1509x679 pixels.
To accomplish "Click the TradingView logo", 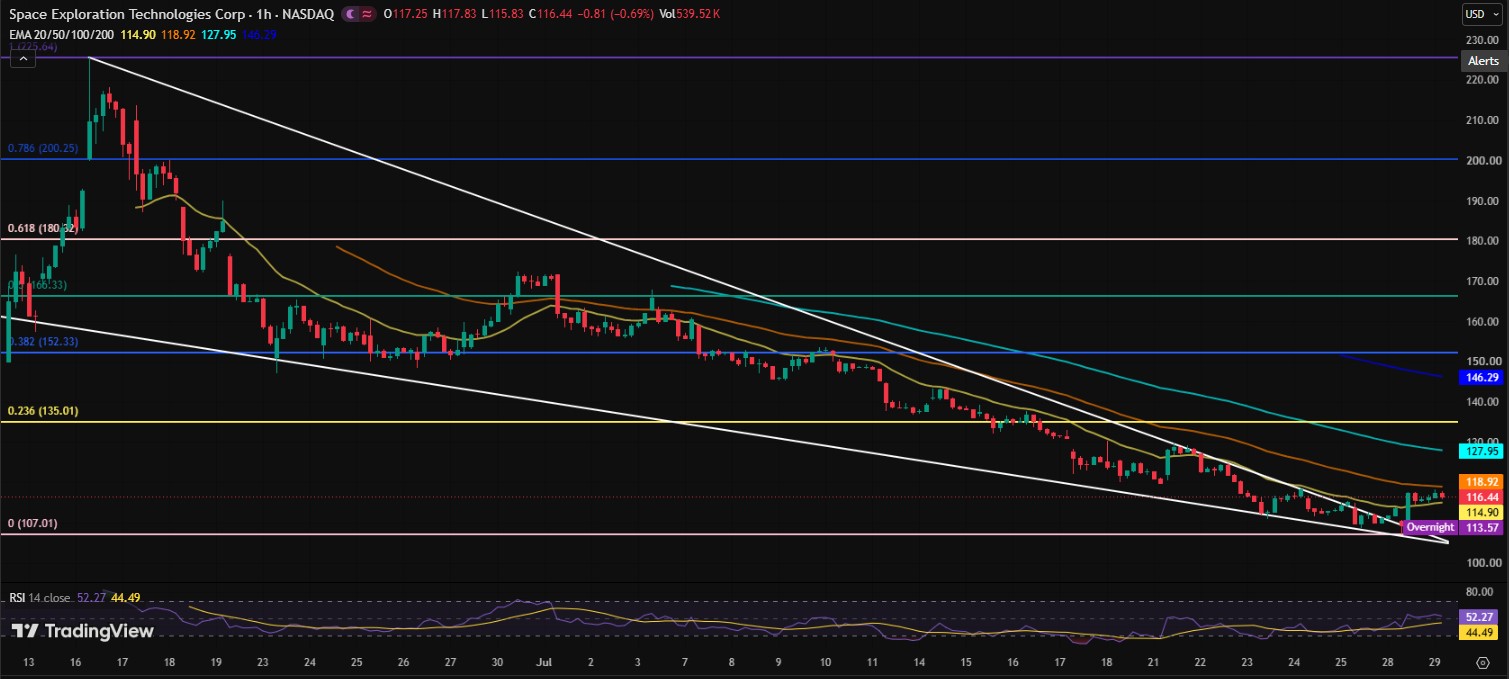I will [x=82, y=631].
